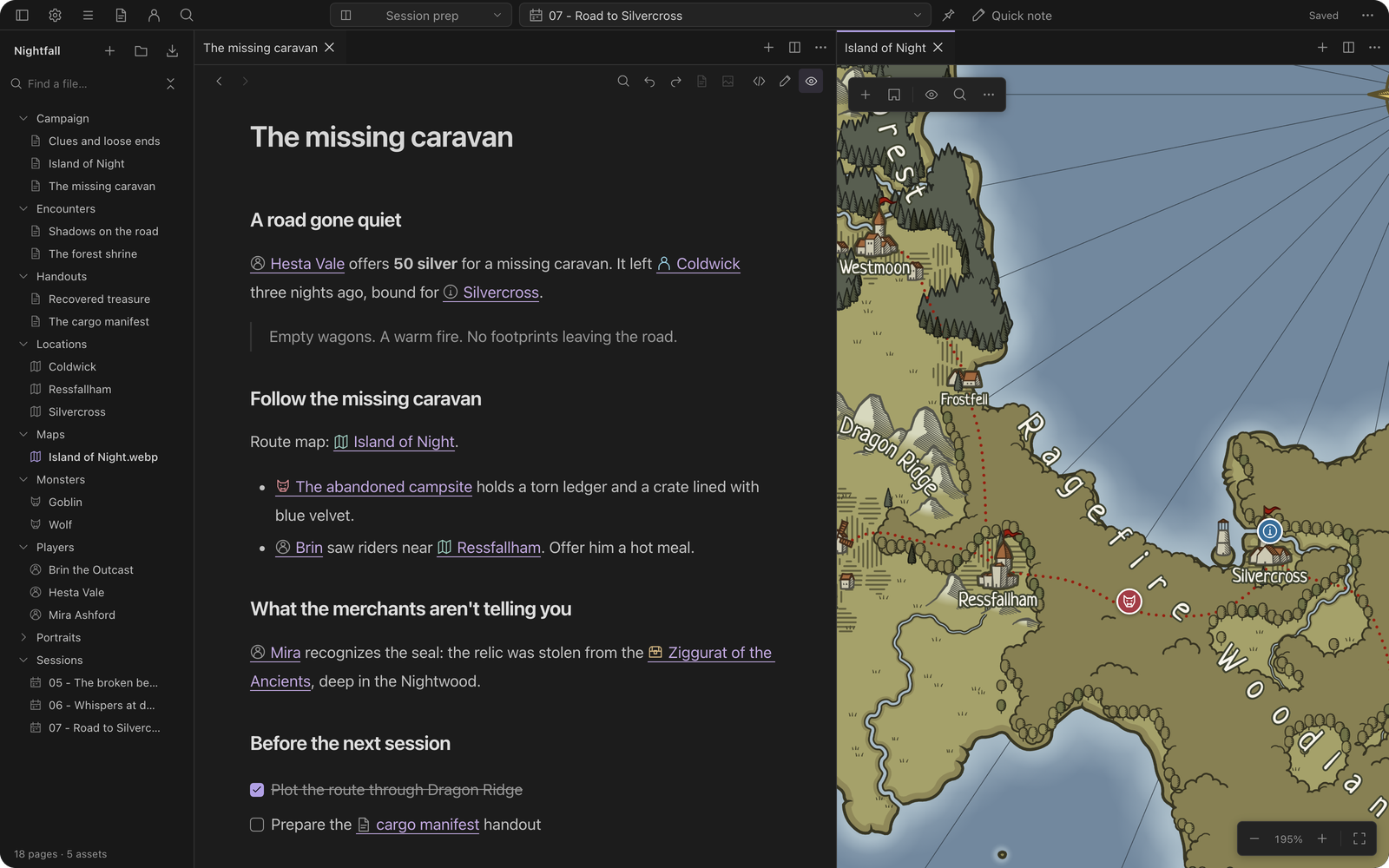
Task: Redo edit in the note toolbar
Action: [x=675, y=81]
